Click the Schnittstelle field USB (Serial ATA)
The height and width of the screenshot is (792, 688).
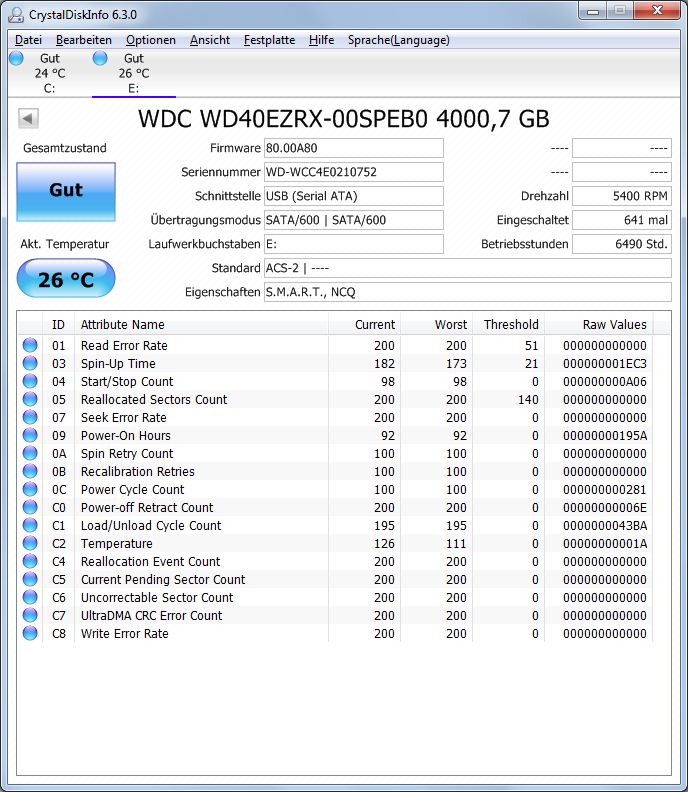(354, 196)
